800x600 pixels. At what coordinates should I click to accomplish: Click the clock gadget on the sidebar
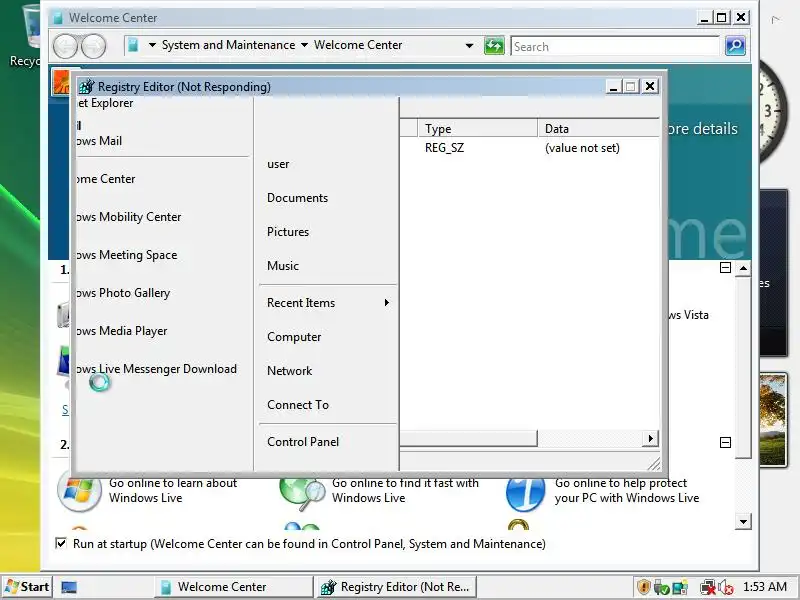coord(772,112)
